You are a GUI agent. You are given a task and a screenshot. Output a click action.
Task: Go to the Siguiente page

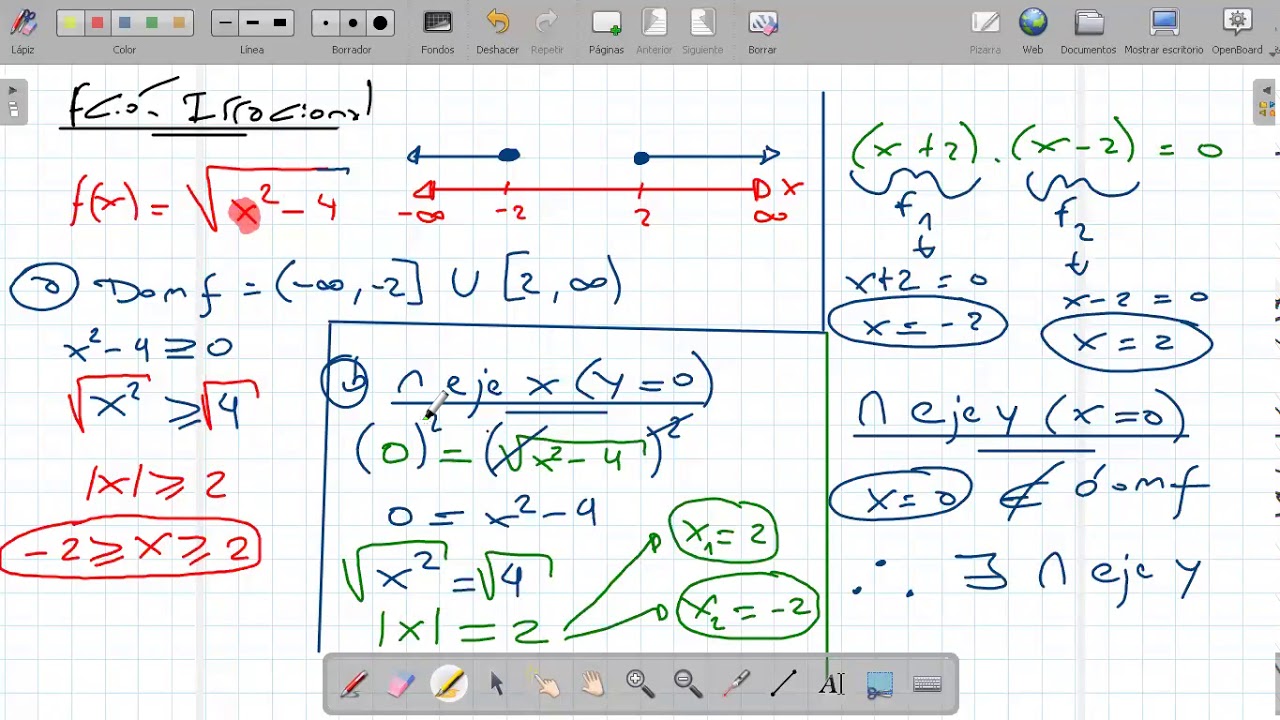[x=702, y=22]
